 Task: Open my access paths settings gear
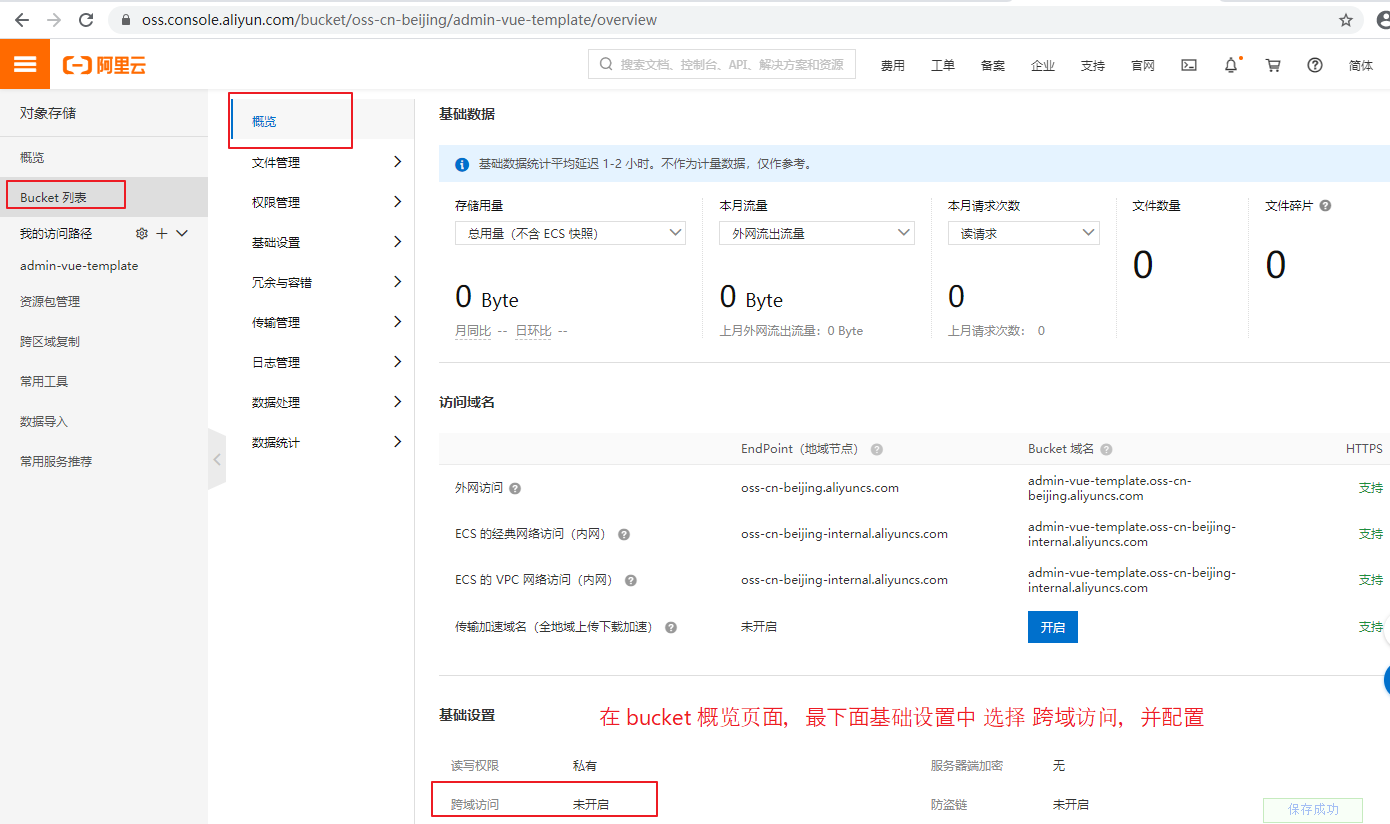[142, 233]
